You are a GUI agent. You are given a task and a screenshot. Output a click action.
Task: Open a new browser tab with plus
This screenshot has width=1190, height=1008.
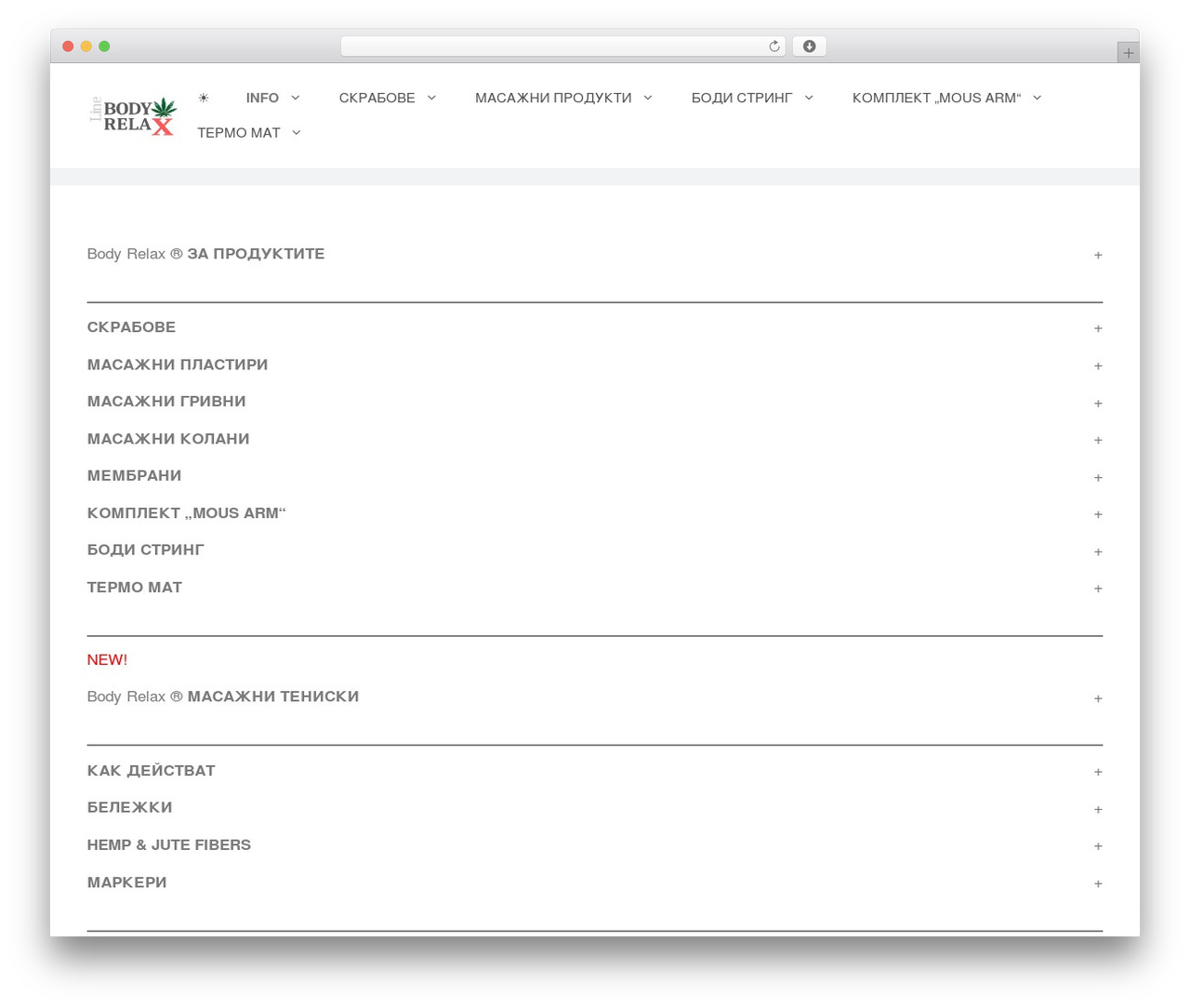point(1128,53)
